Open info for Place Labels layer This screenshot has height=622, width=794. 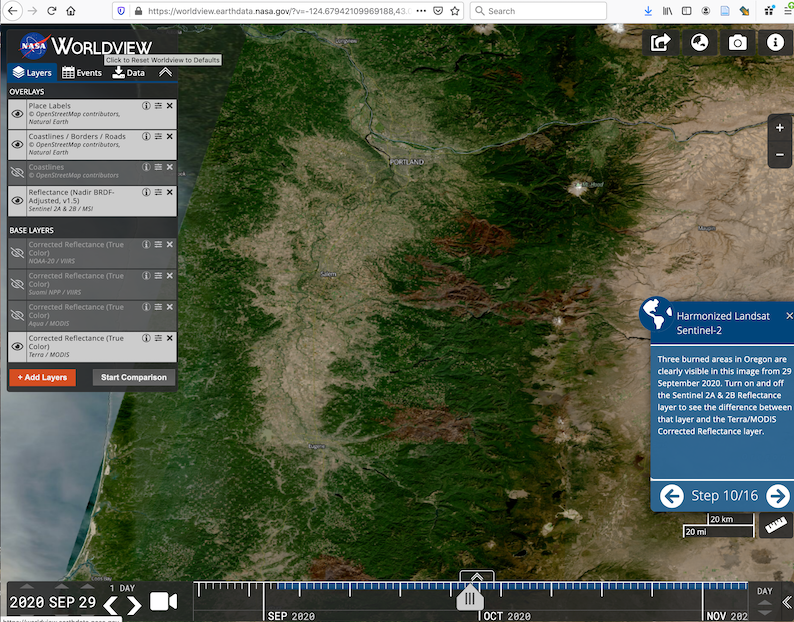(x=146, y=106)
